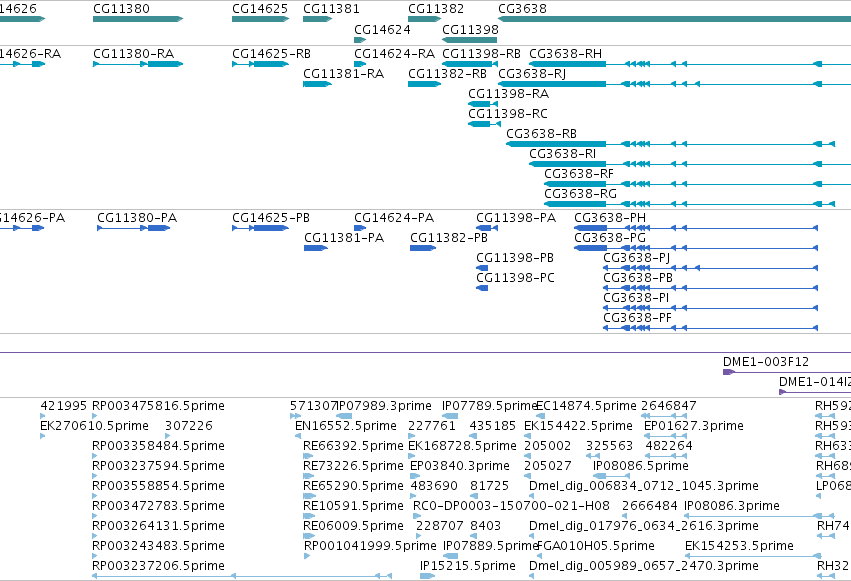Screen dimensions: 851x581
Task: Select transcript CG3638-RG
Action: coord(581,194)
